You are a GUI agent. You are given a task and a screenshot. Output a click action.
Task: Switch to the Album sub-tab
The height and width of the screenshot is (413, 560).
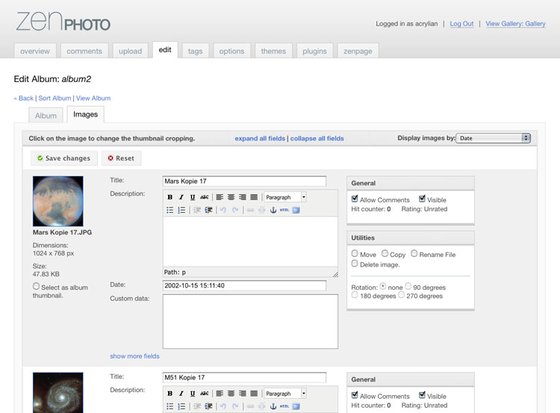click(x=46, y=116)
